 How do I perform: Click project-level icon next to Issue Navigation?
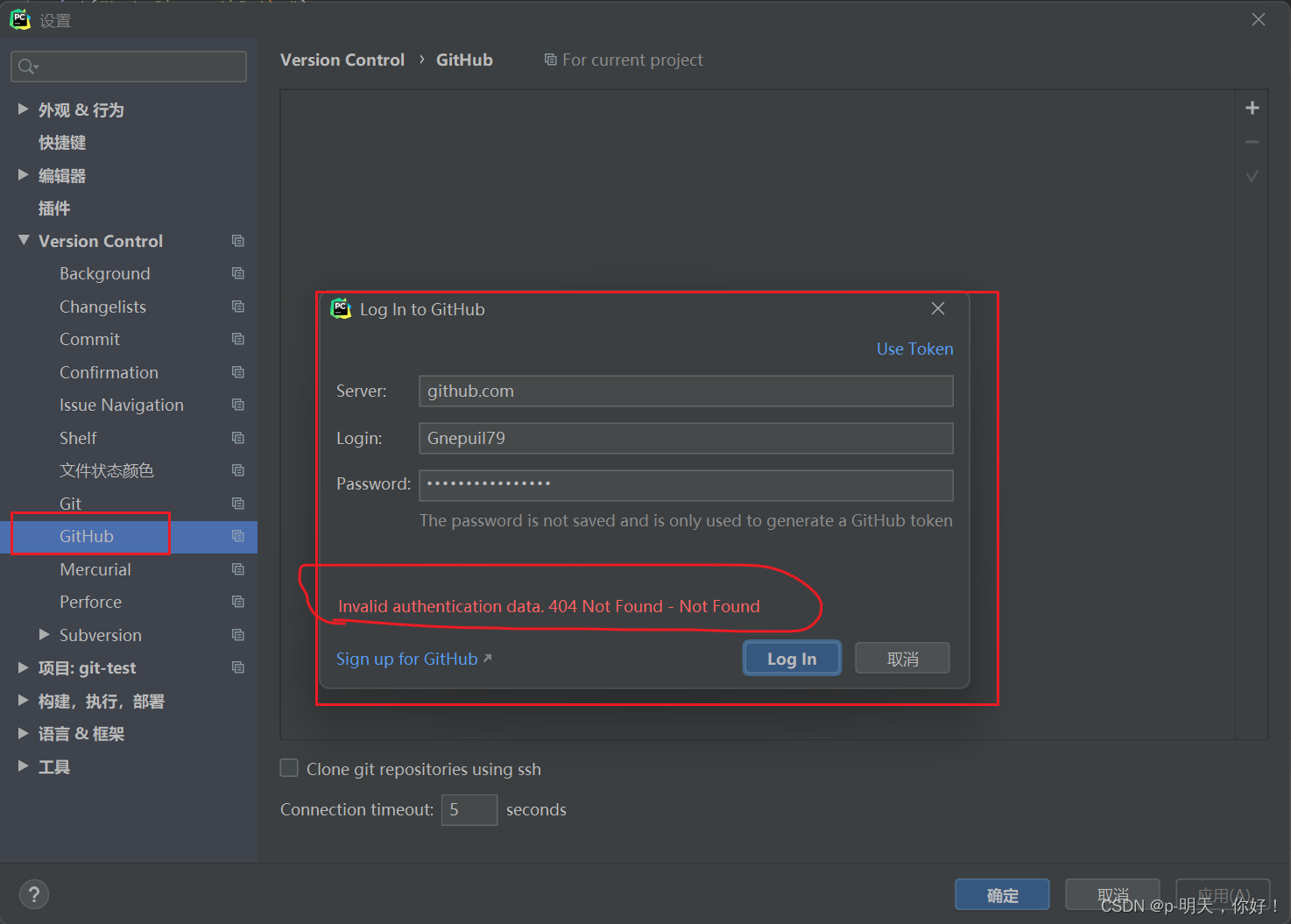pos(237,405)
